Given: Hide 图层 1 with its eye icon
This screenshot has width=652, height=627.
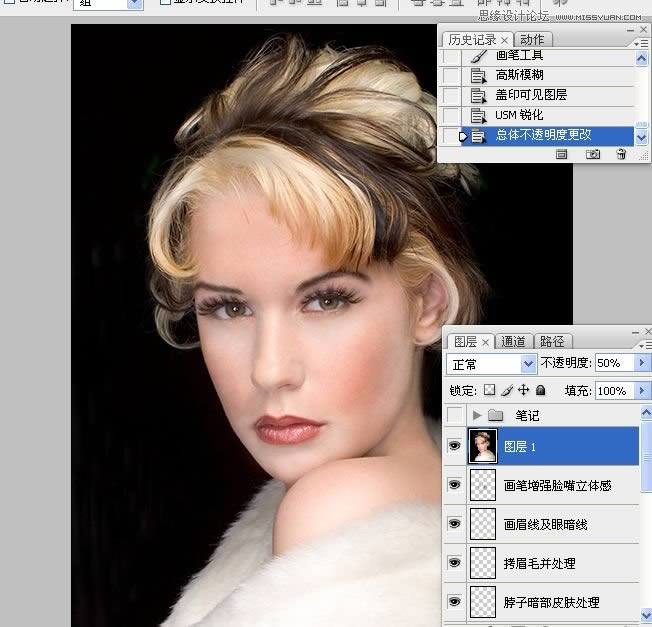Looking at the screenshot, I should click(x=455, y=446).
